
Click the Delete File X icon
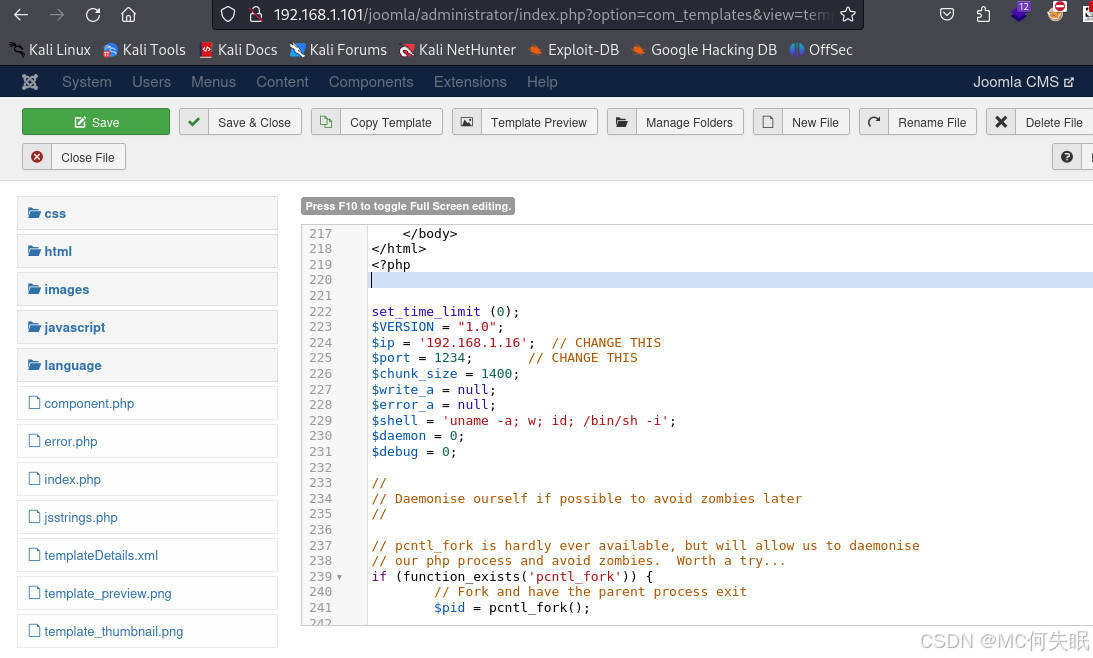(1001, 122)
